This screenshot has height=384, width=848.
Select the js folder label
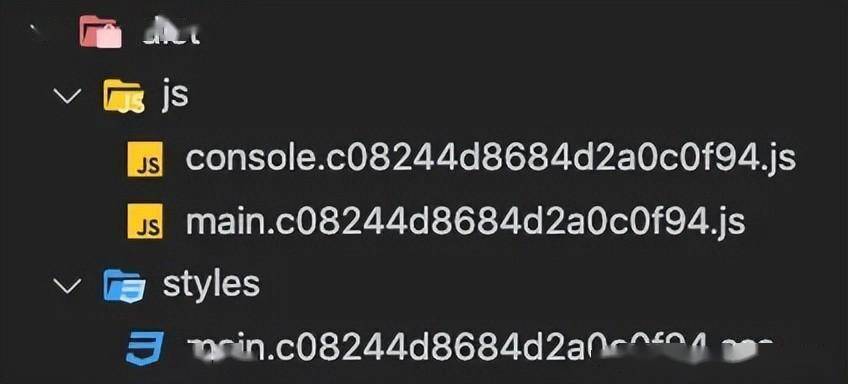(175, 95)
